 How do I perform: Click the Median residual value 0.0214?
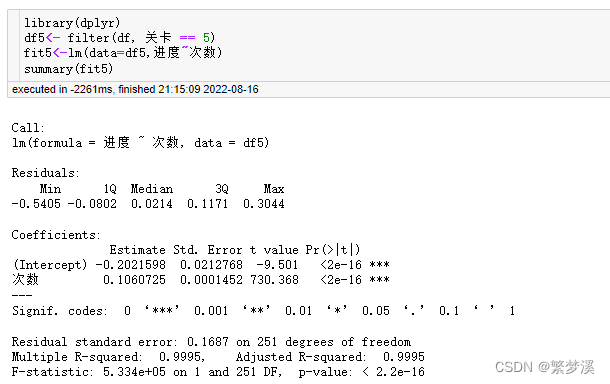152,204
